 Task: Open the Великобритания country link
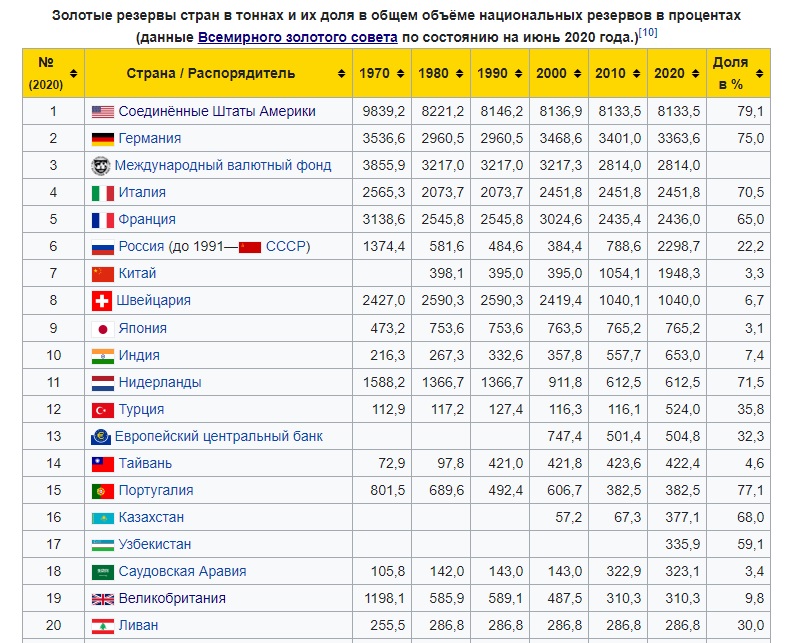pos(172,598)
